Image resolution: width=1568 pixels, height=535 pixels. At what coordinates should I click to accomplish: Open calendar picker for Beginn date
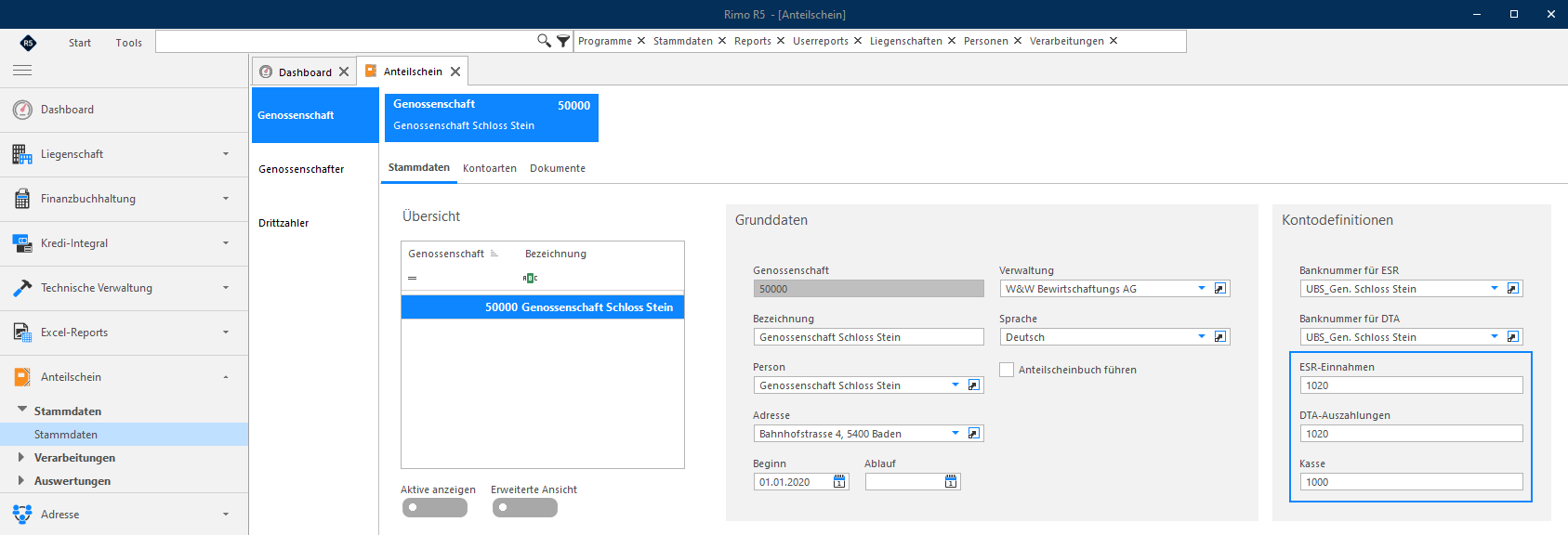coord(840,481)
